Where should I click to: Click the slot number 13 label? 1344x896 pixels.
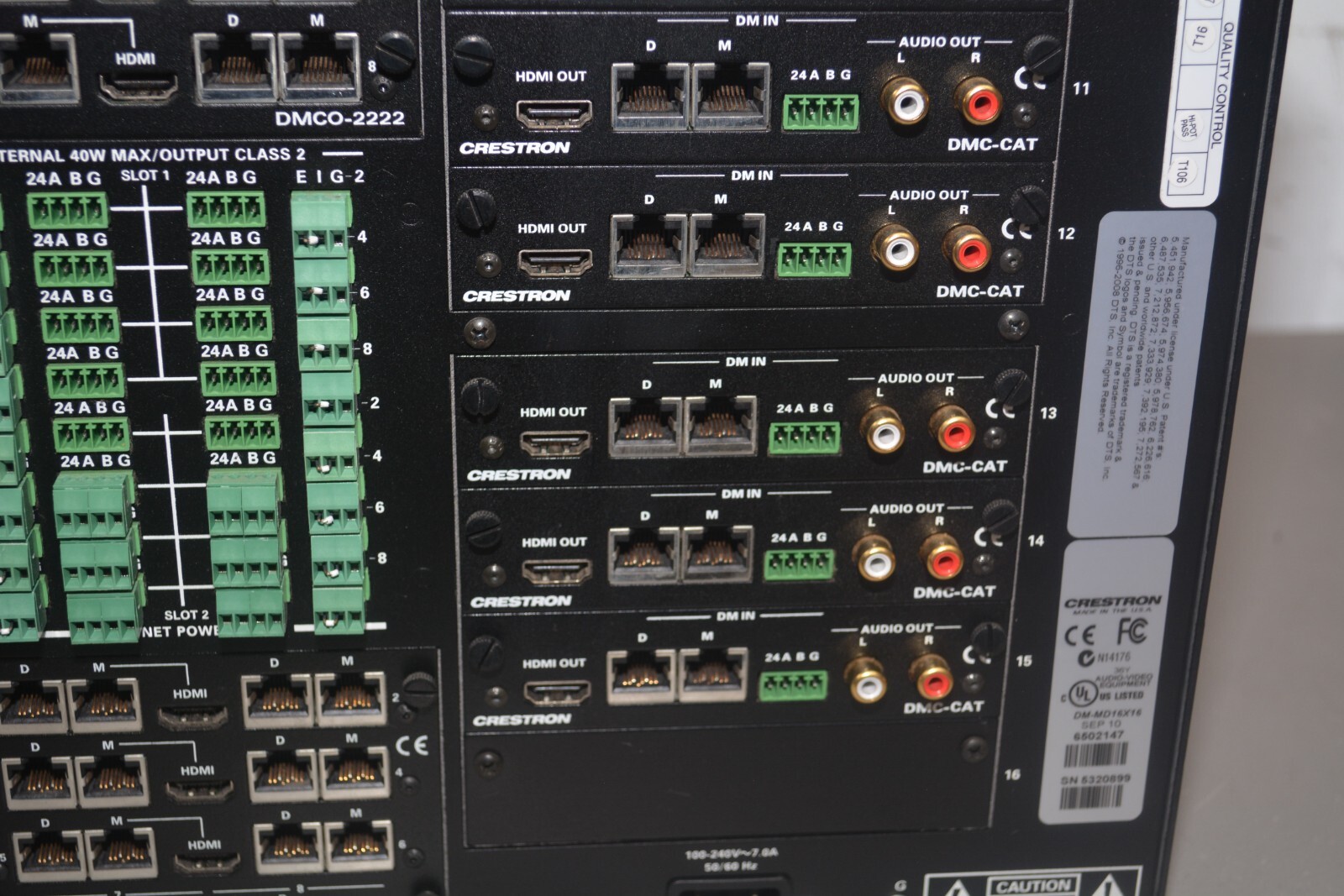click(1048, 413)
